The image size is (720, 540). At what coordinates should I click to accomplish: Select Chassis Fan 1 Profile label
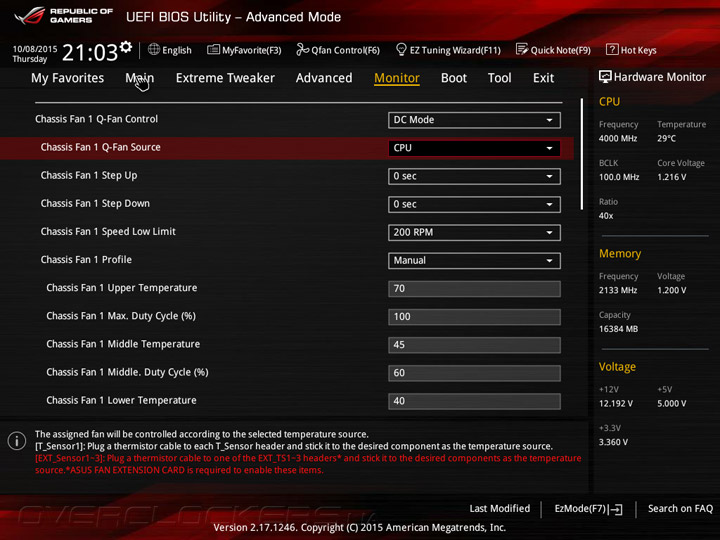pos(86,259)
